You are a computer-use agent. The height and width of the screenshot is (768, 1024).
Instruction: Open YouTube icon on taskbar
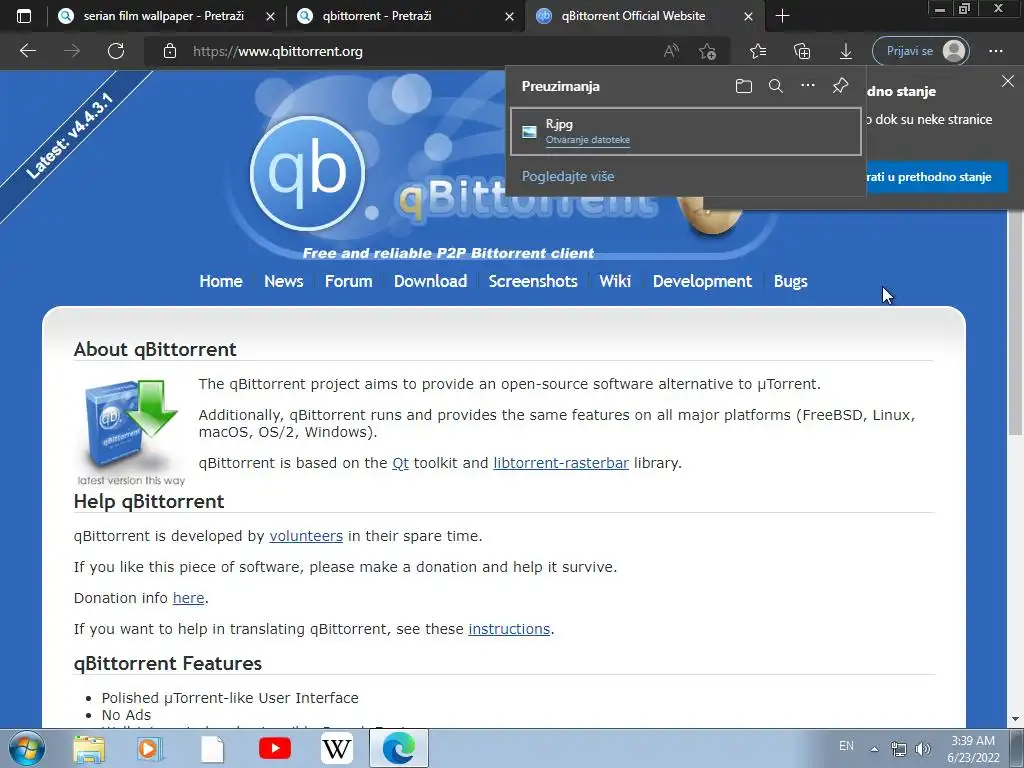[x=275, y=748]
